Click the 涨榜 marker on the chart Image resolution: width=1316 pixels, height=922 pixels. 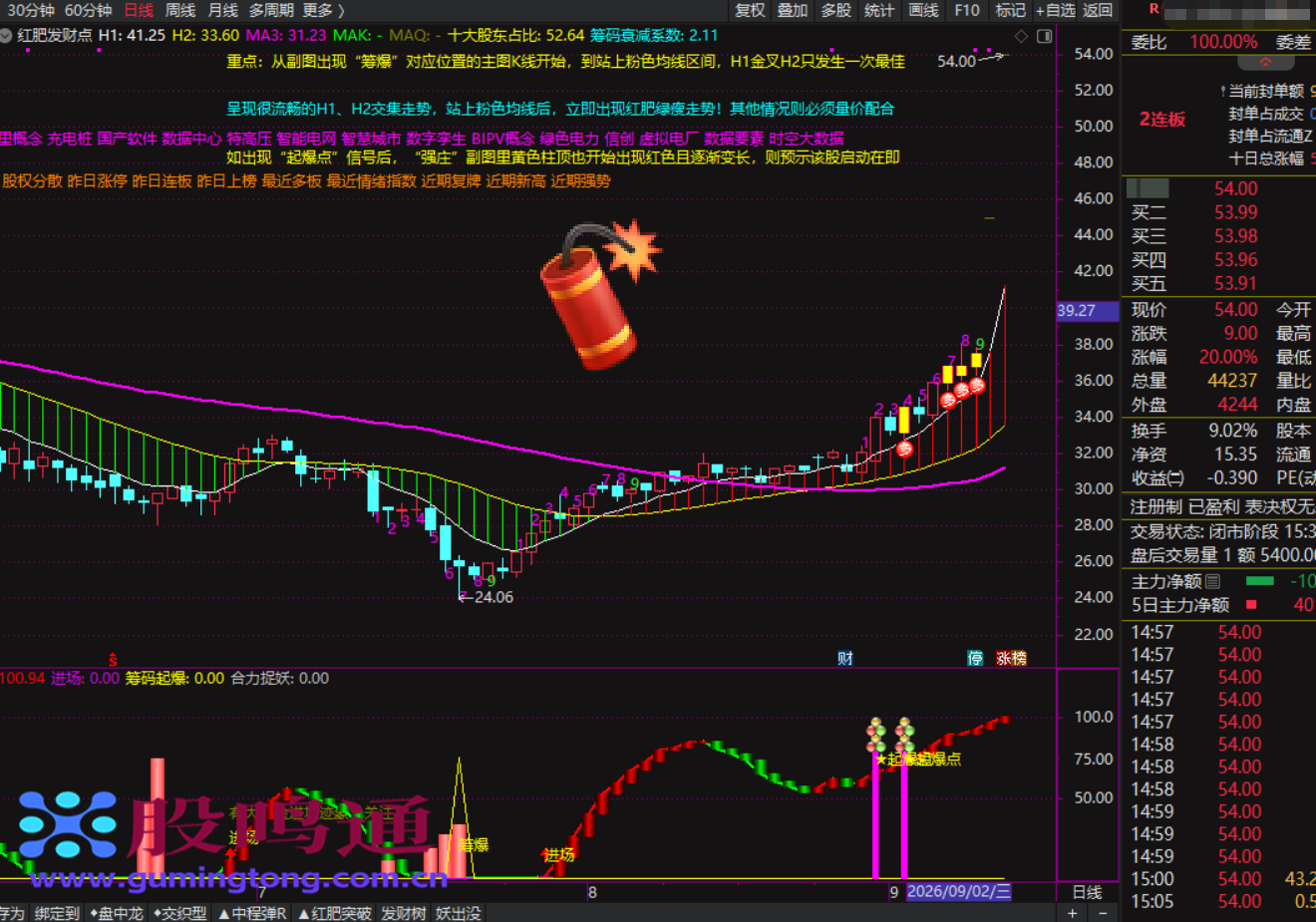1011,658
